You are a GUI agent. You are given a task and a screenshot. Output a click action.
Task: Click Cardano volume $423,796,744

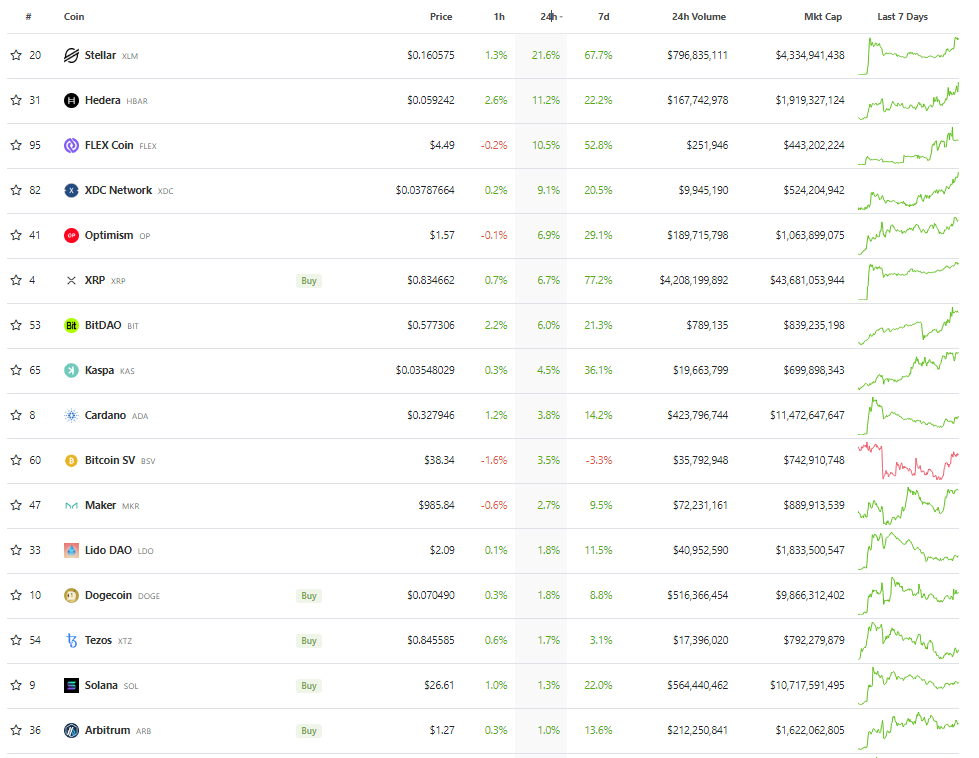tap(697, 415)
